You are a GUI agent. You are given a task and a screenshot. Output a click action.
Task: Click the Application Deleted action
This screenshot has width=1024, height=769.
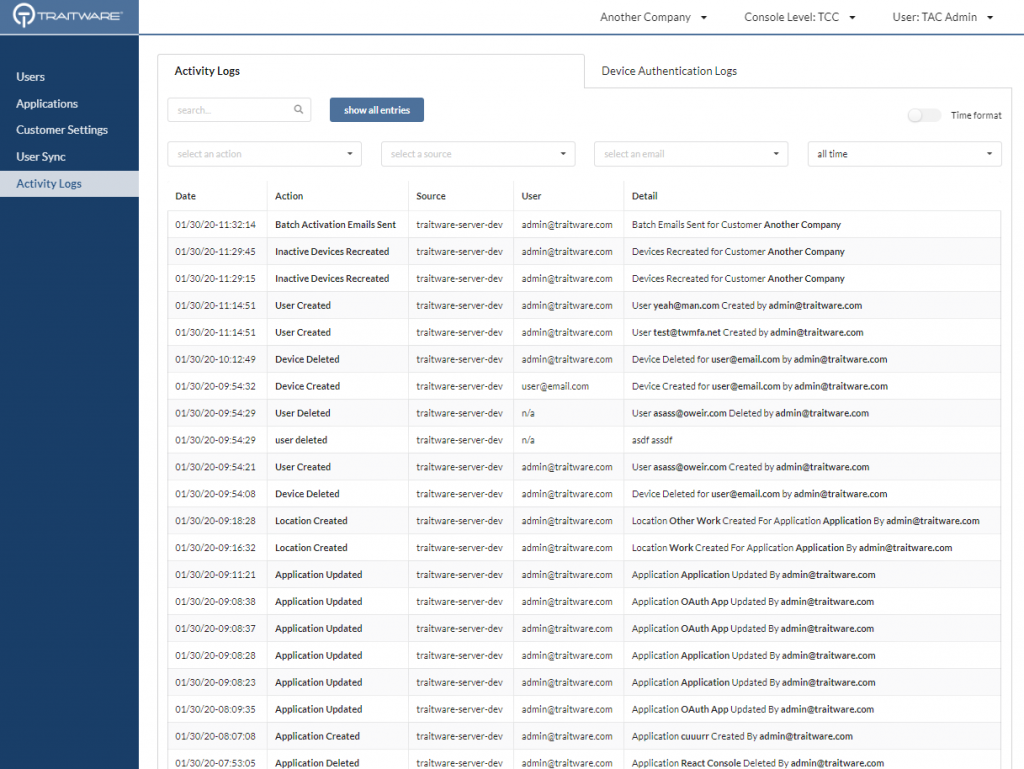pyautogui.click(x=317, y=763)
